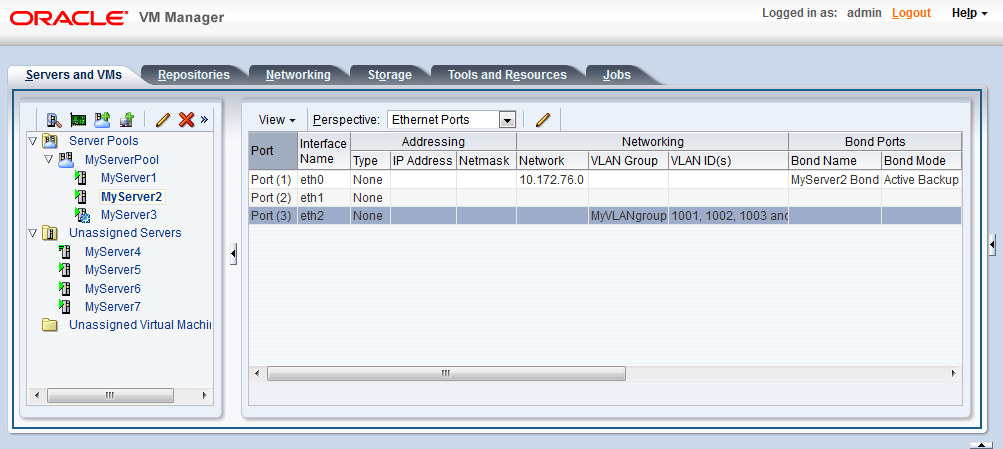Click the 10.172.76.0 network cell
Image resolution: width=1003 pixels, height=449 pixels.
coord(552,180)
